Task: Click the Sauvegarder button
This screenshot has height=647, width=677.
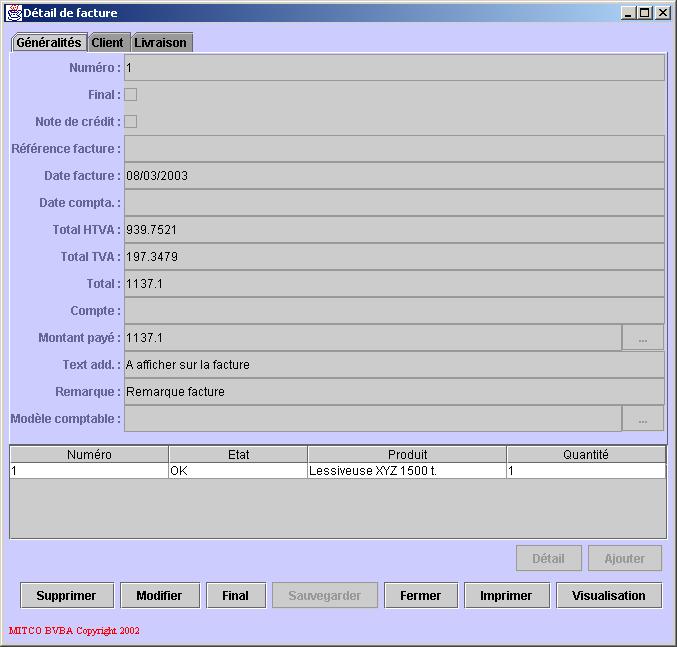Action: (325, 595)
